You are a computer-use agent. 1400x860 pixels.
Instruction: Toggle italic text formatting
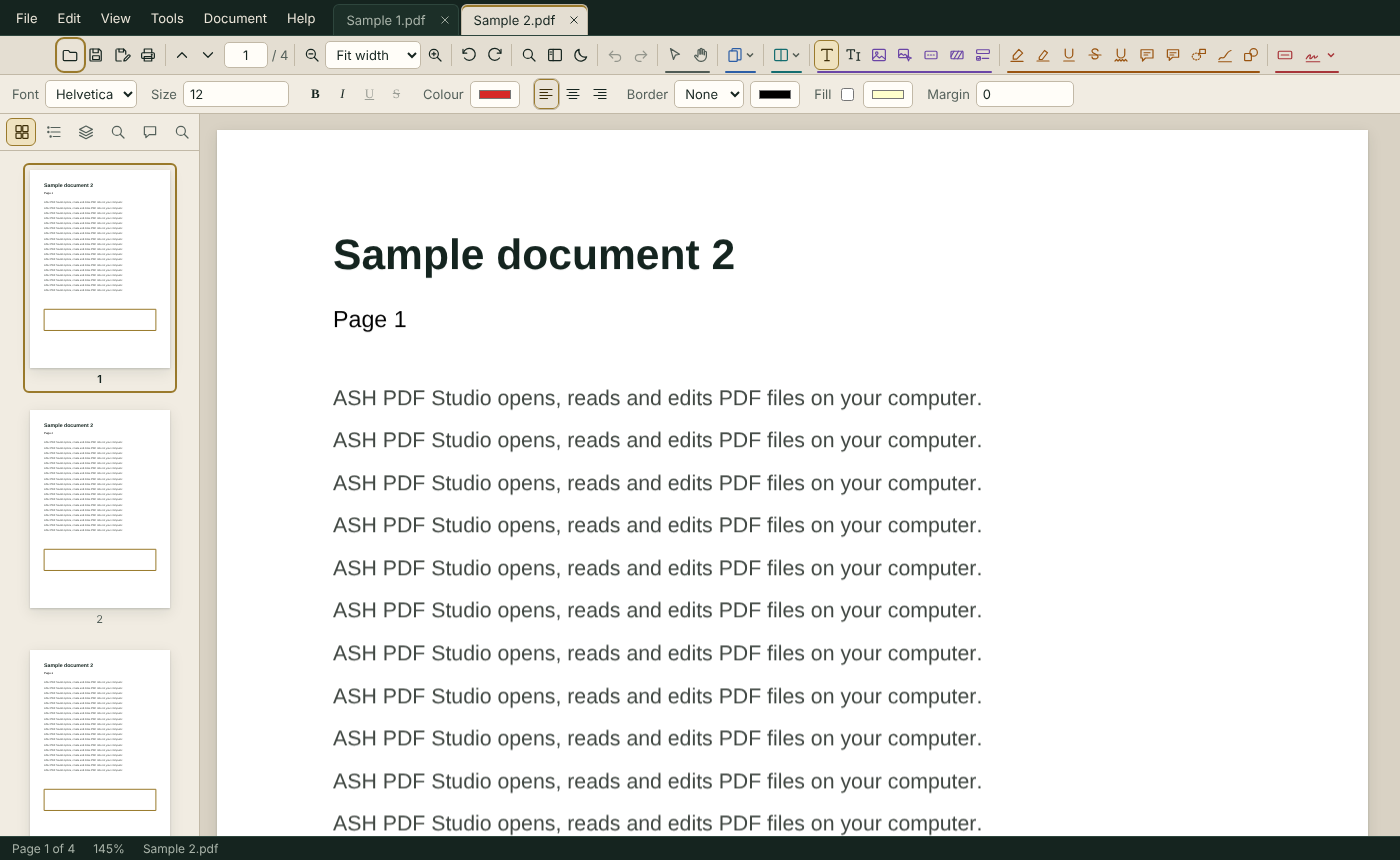(342, 94)
